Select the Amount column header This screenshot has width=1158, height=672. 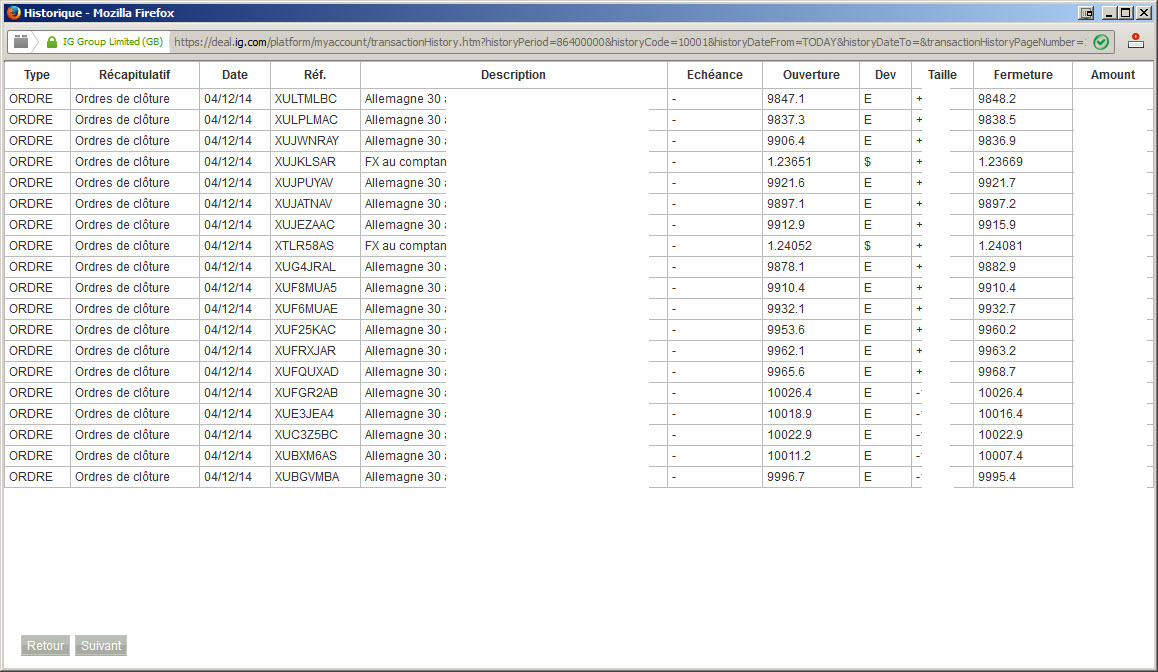1113,75
